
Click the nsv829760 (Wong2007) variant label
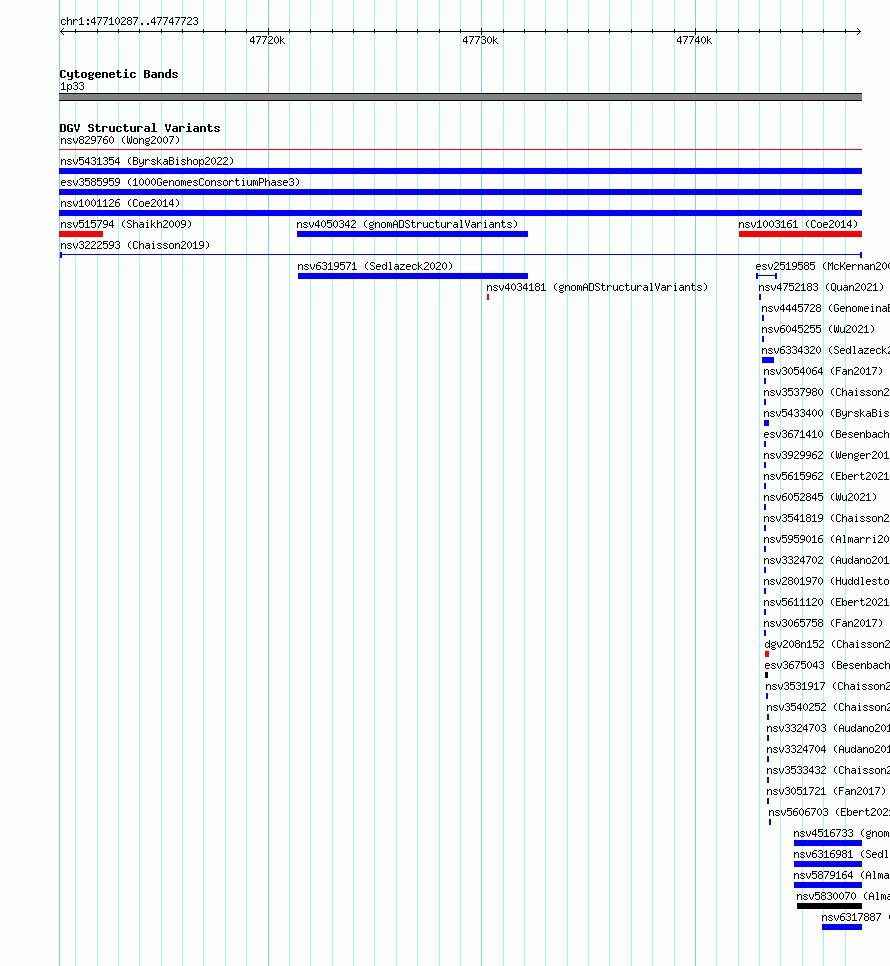tap(120, 140)
